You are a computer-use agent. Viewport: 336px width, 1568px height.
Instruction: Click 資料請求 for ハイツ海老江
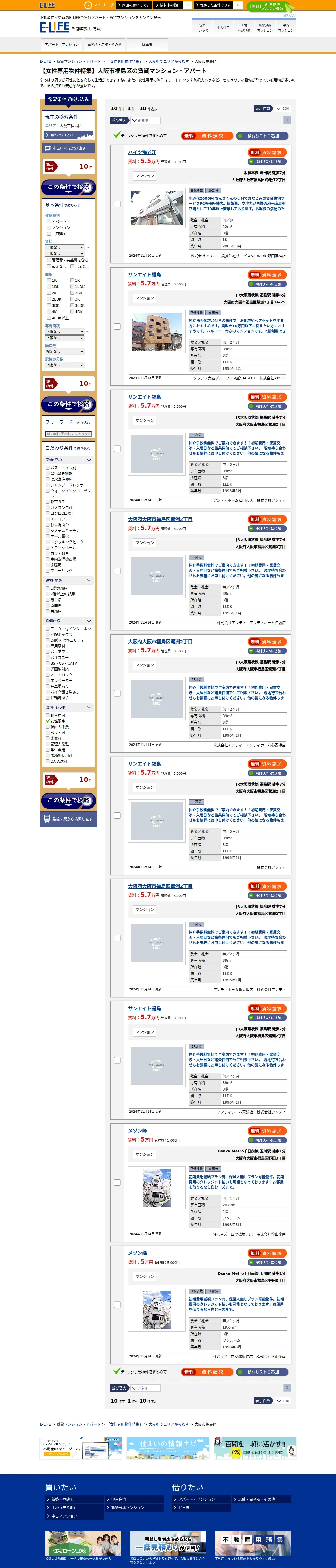click(x=267, y=153)
